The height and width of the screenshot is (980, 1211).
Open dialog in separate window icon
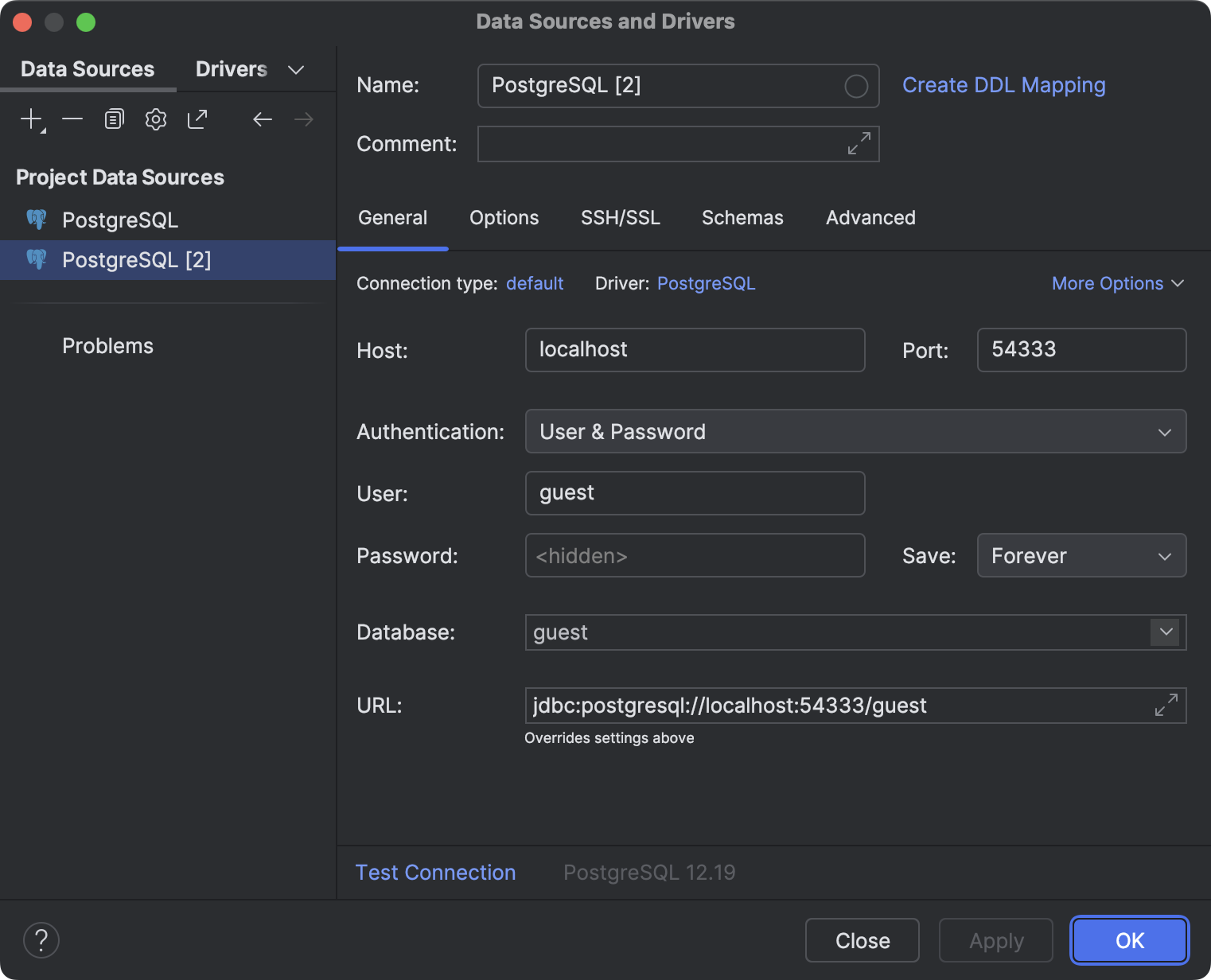click(197, 119)
